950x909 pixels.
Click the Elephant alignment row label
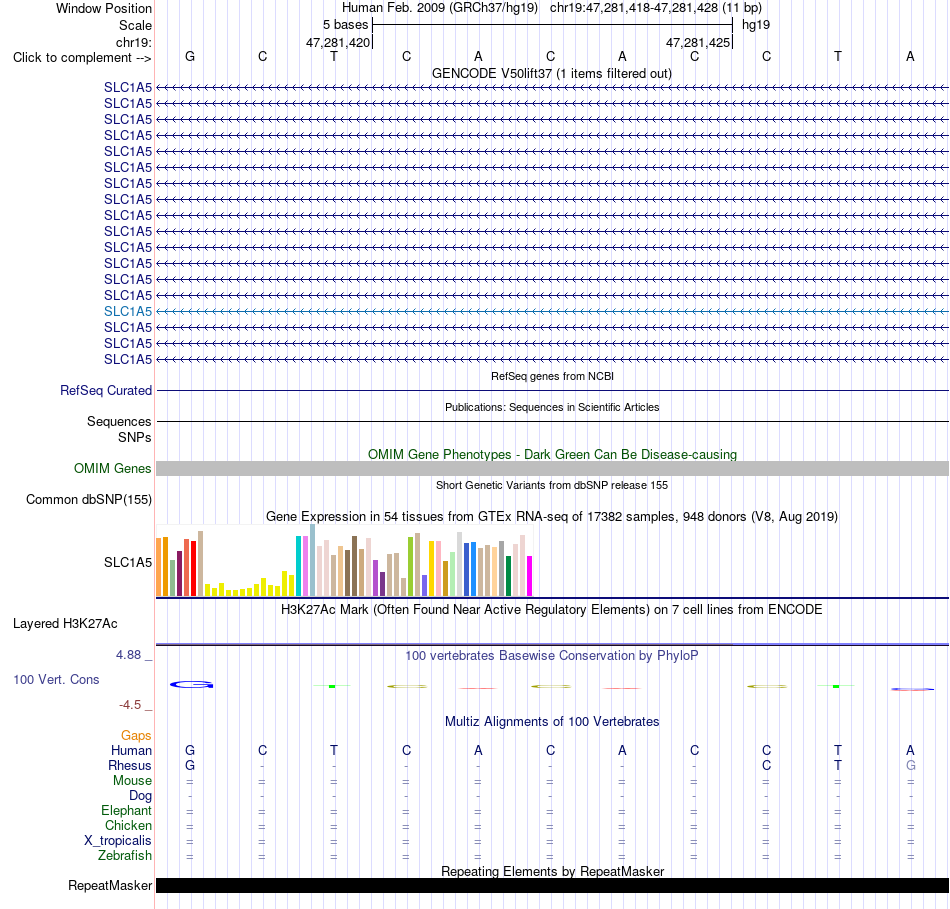(126, 811)
